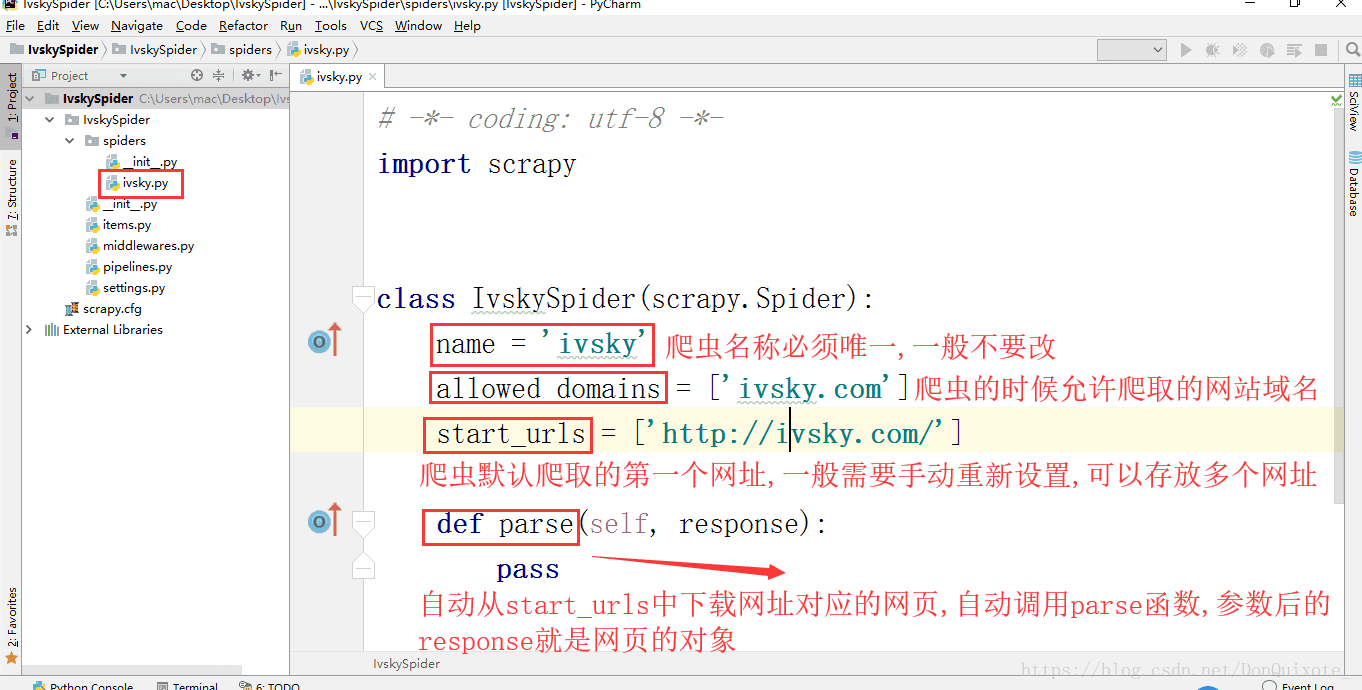This screenshot has width=1362, height=690.
Task: Collapse the spiders folder
Action: [x=70, y=140]
